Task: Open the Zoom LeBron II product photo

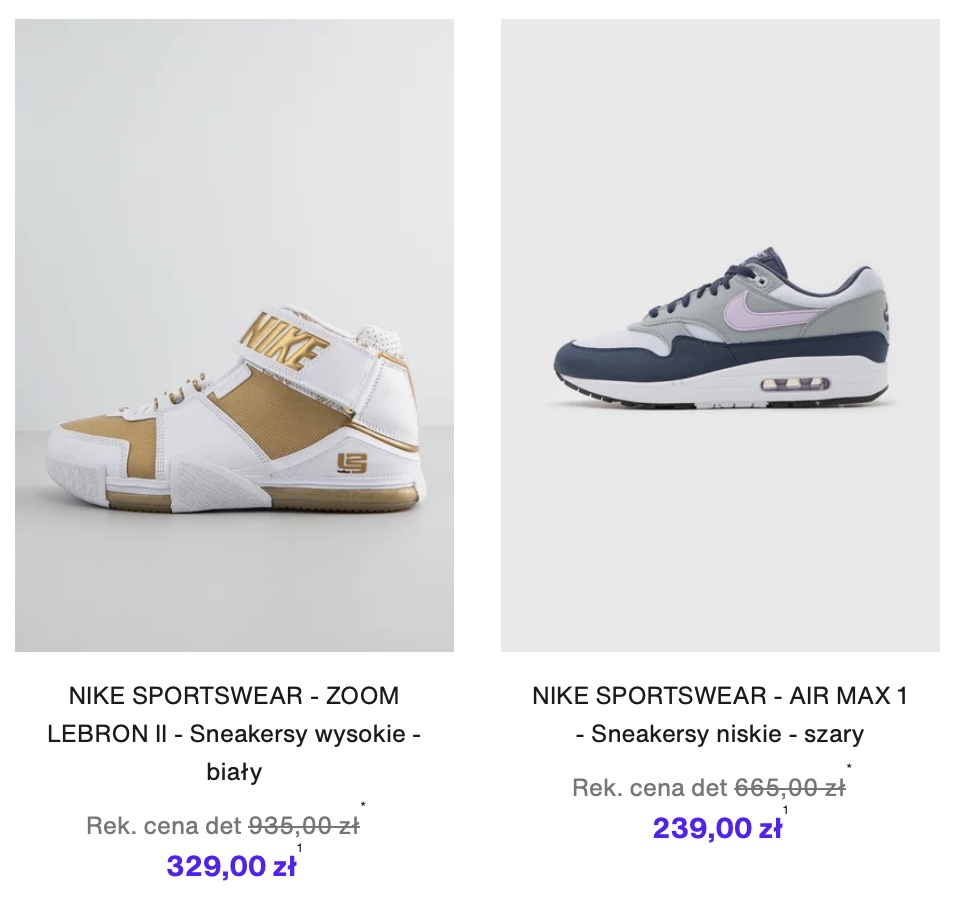Action: click(x=234, y=335)
